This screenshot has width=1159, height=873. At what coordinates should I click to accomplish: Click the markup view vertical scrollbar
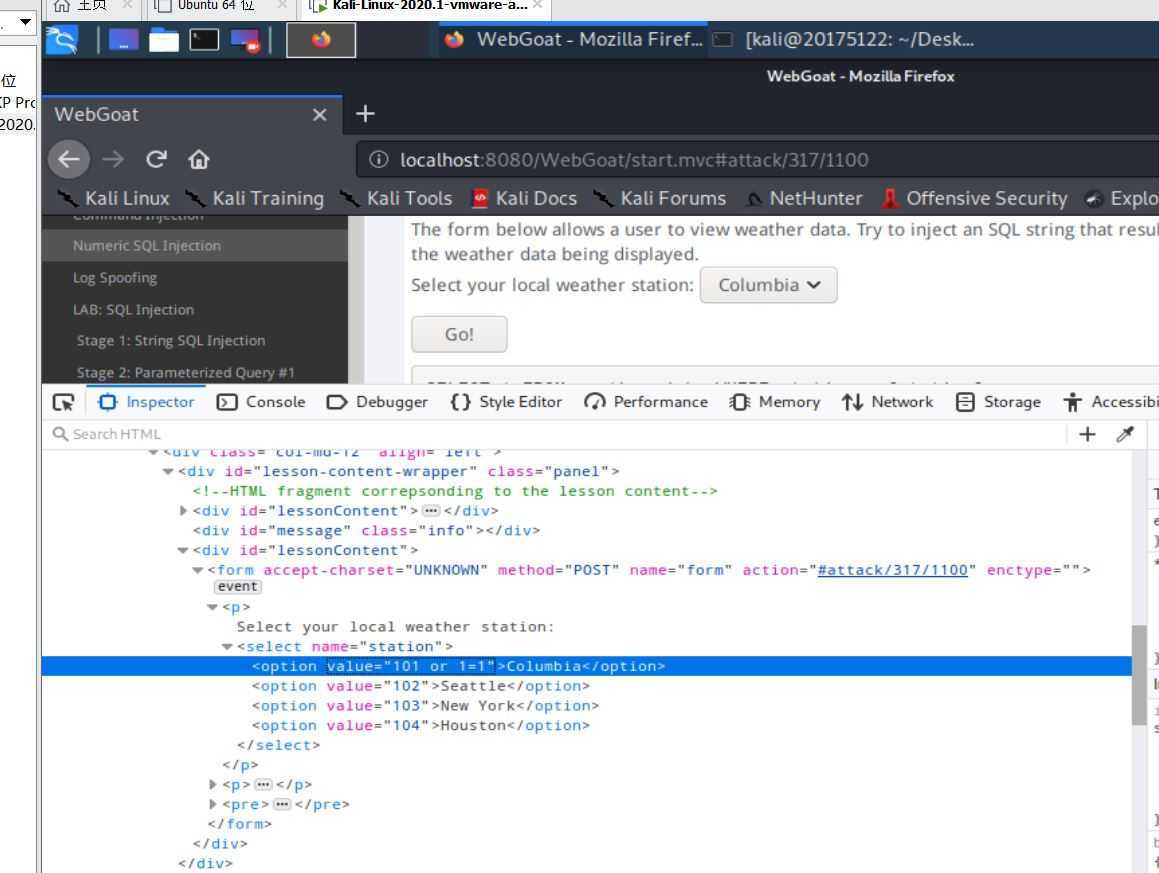(1139, 674)
